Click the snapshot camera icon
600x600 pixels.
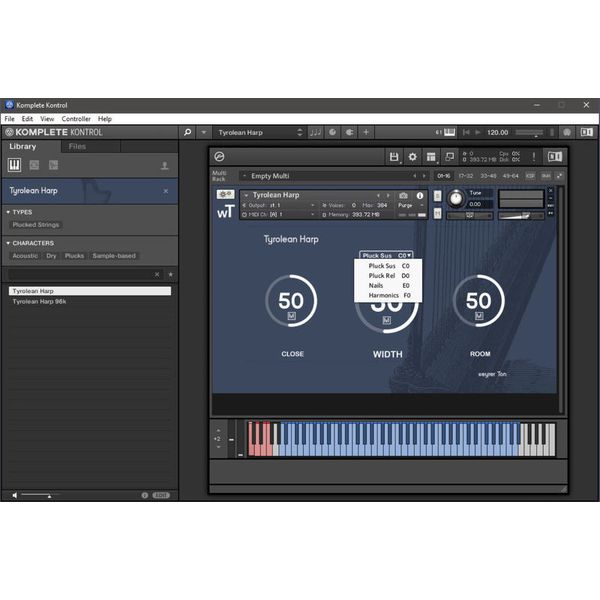pyautogui.click(x=403, y=196)
